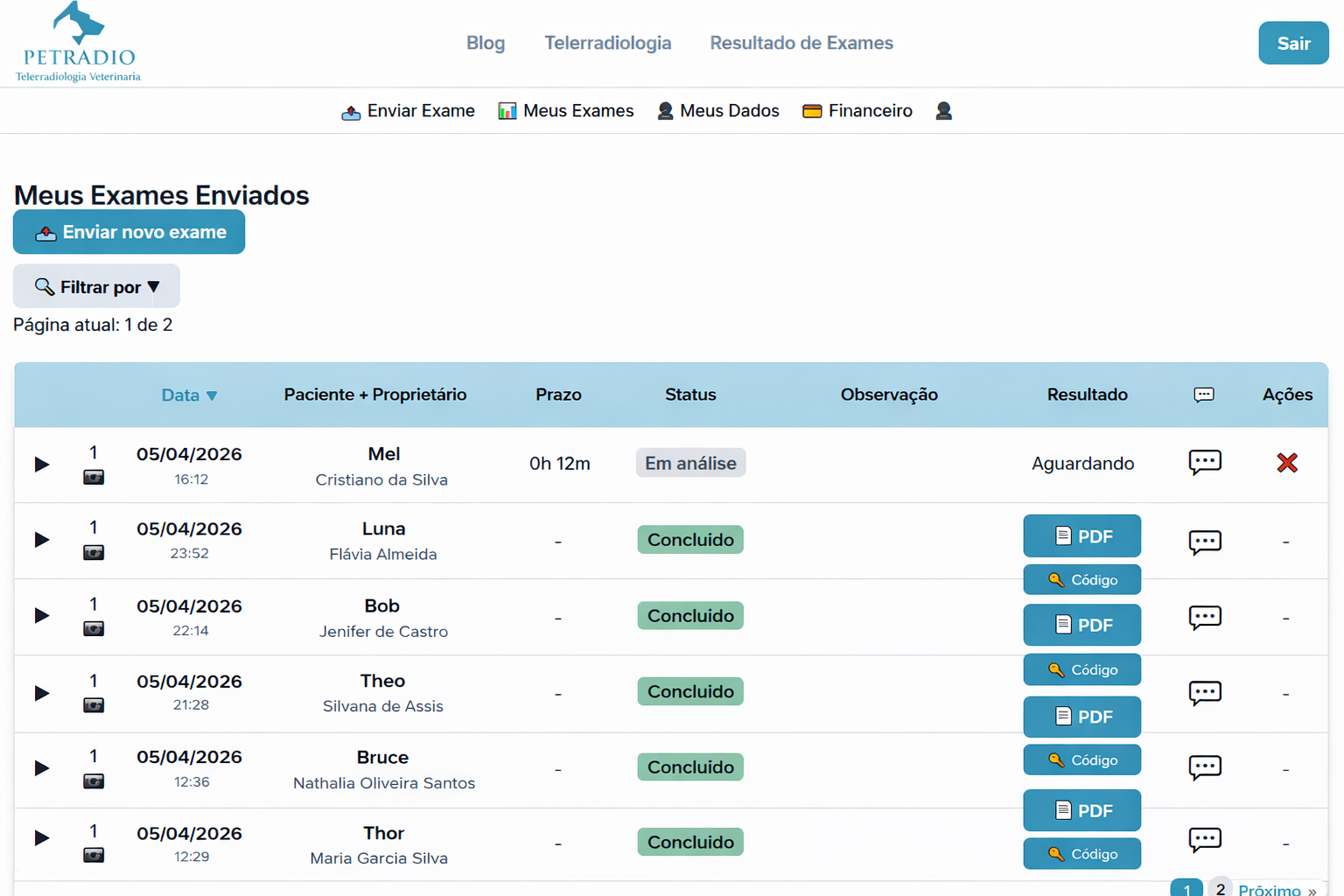Expand Luna's row with the play triangle

point(41,540)
